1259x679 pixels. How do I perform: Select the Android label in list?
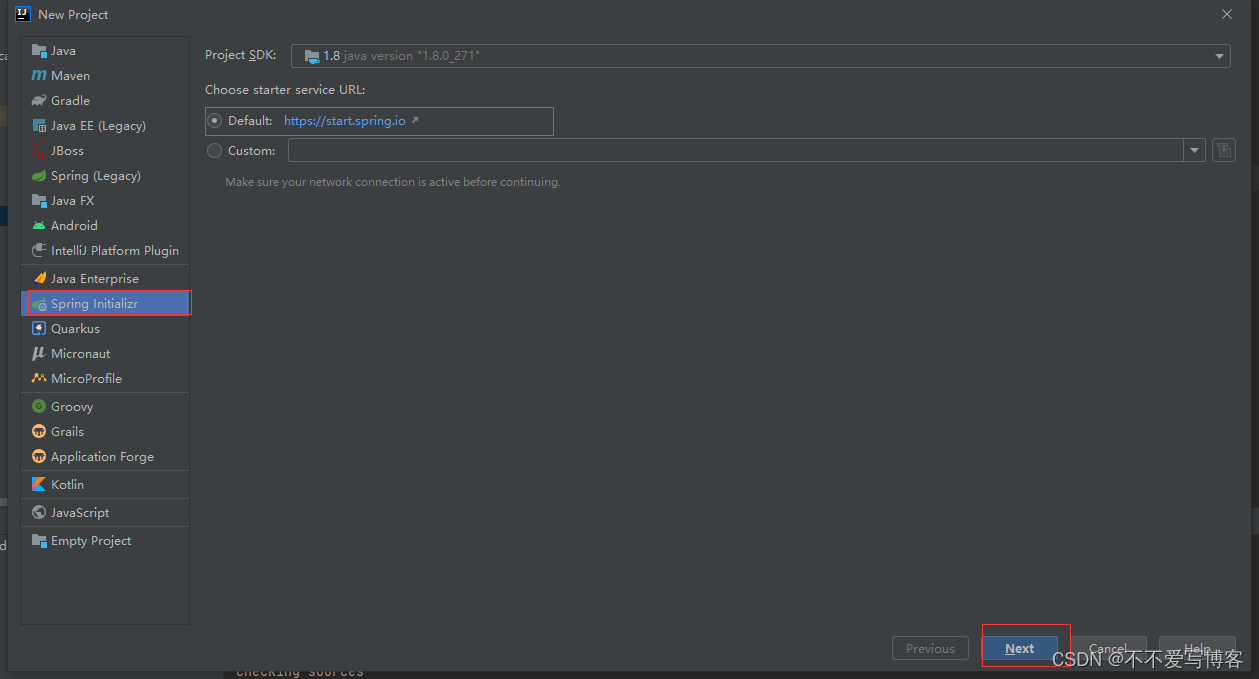(74, 226)
